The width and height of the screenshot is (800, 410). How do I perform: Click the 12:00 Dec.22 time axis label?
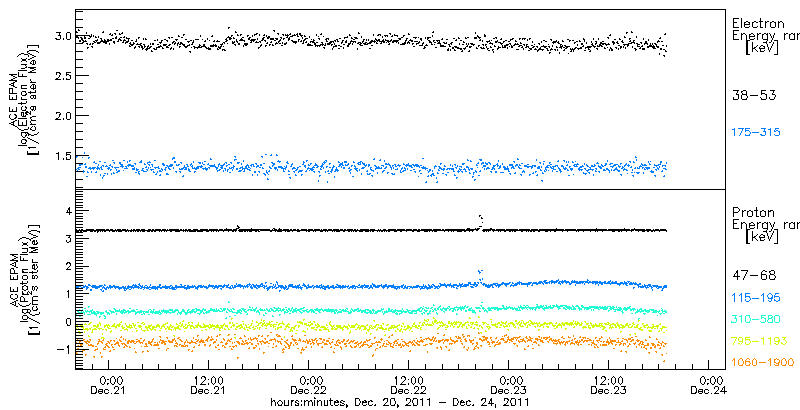pos(409,386)
